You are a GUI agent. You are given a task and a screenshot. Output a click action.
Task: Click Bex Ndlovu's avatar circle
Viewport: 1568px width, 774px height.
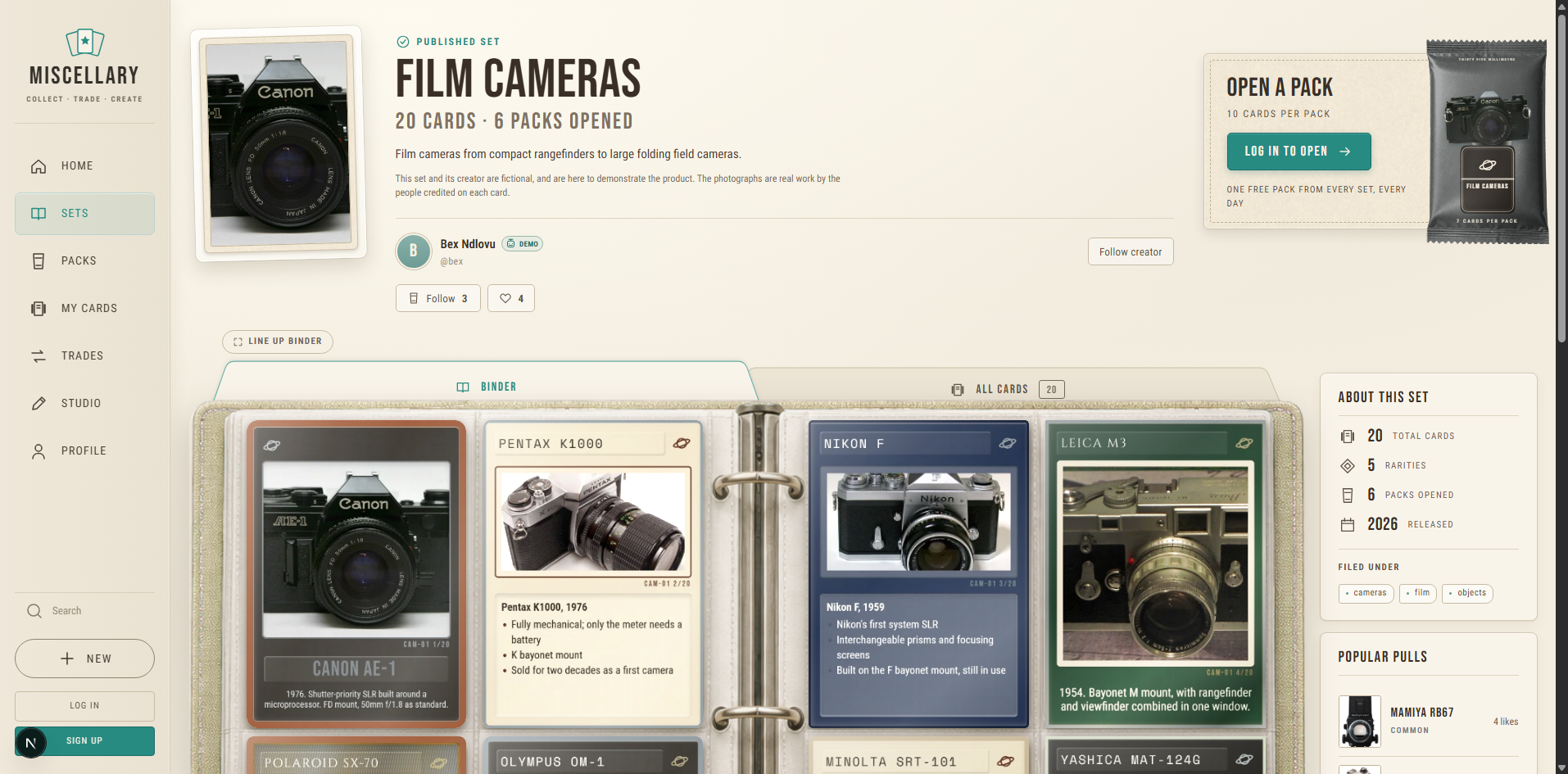point(414,251)
